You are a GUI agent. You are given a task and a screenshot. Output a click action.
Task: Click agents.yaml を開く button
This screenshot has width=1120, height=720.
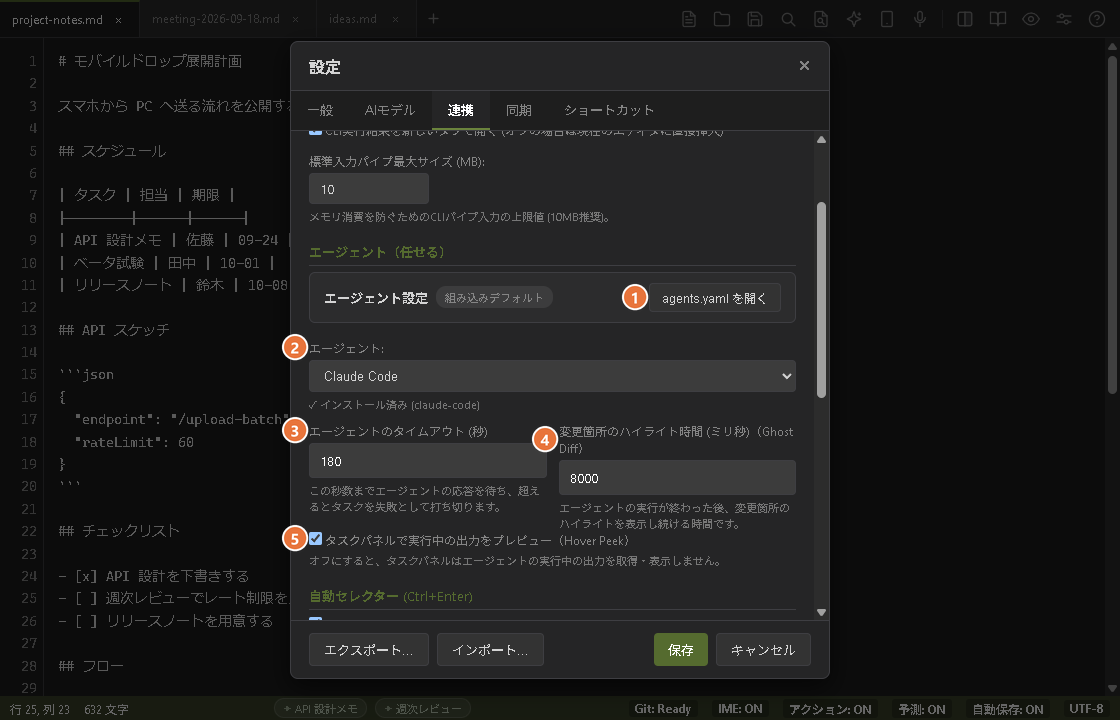(714, 298)
